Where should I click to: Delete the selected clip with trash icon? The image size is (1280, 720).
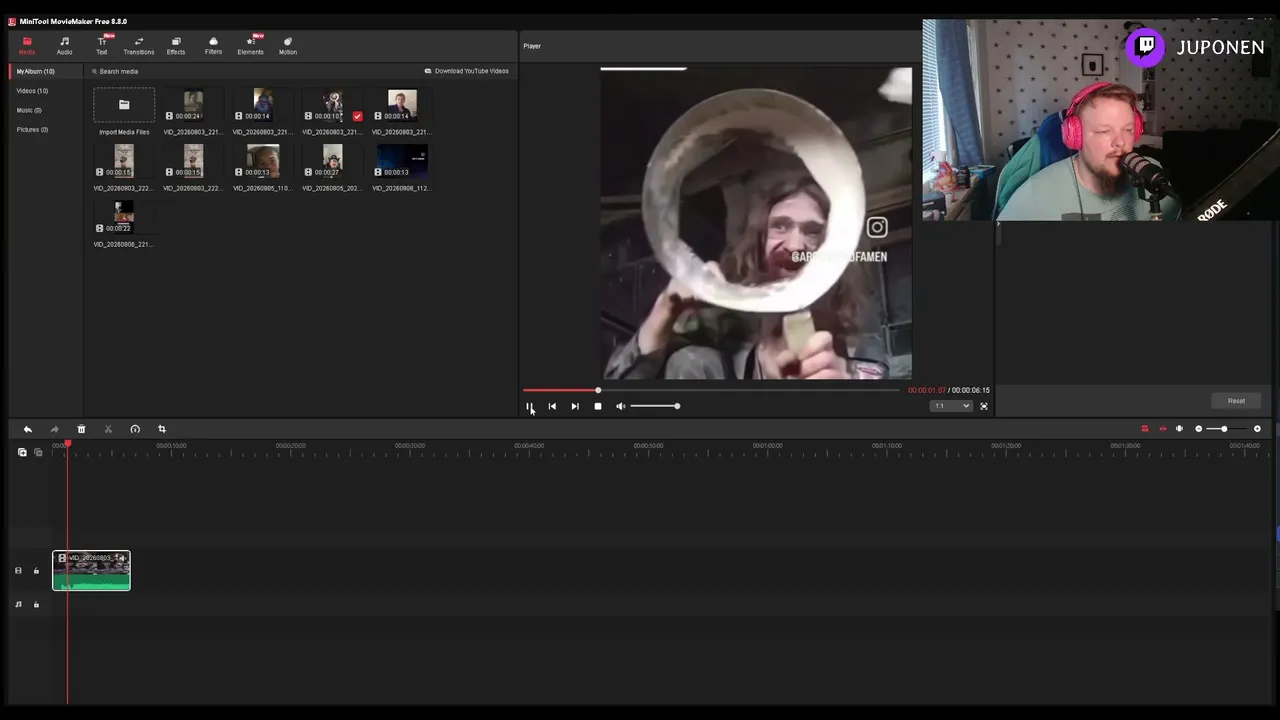[81, 429]
